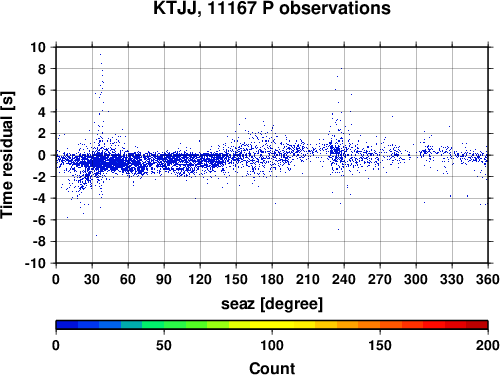This screenshot has height=375, width=500.
Task: Click the yellow segment near 100 count
Action: click(272, 325)
